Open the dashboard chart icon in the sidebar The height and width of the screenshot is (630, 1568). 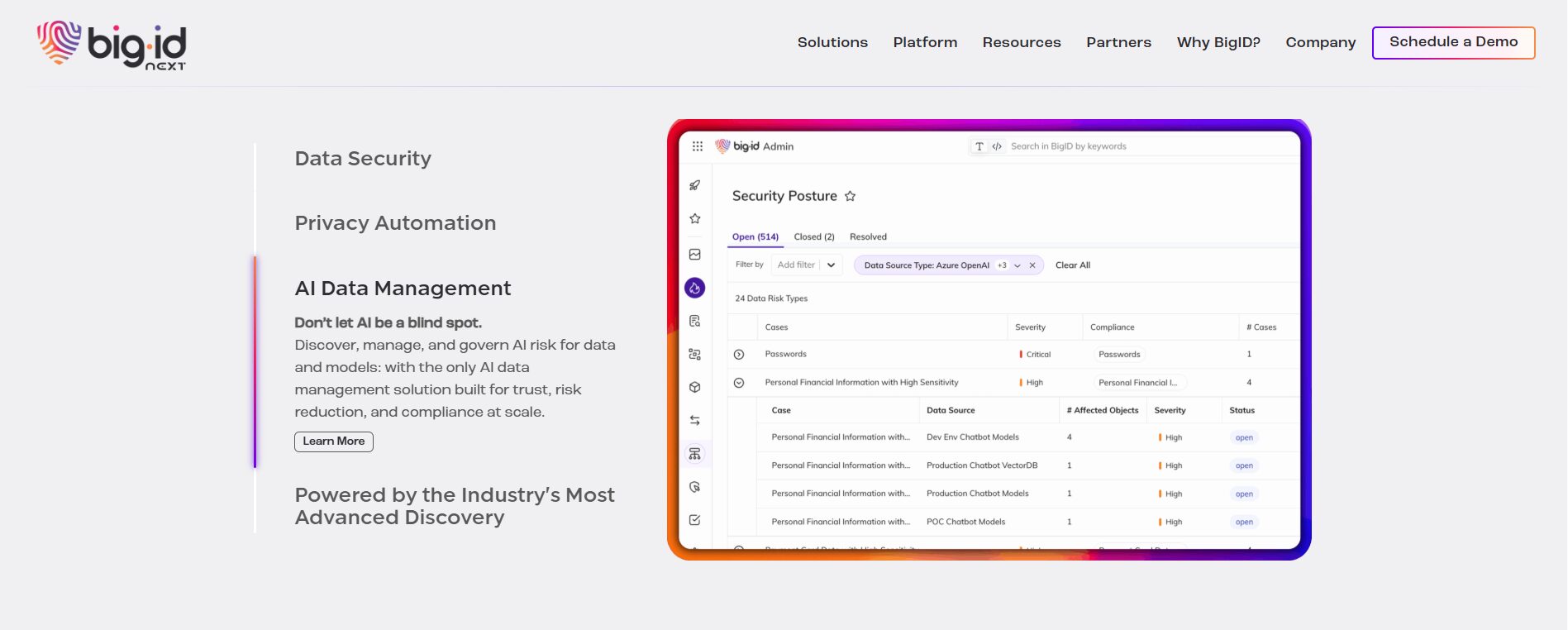coord(695,255)
